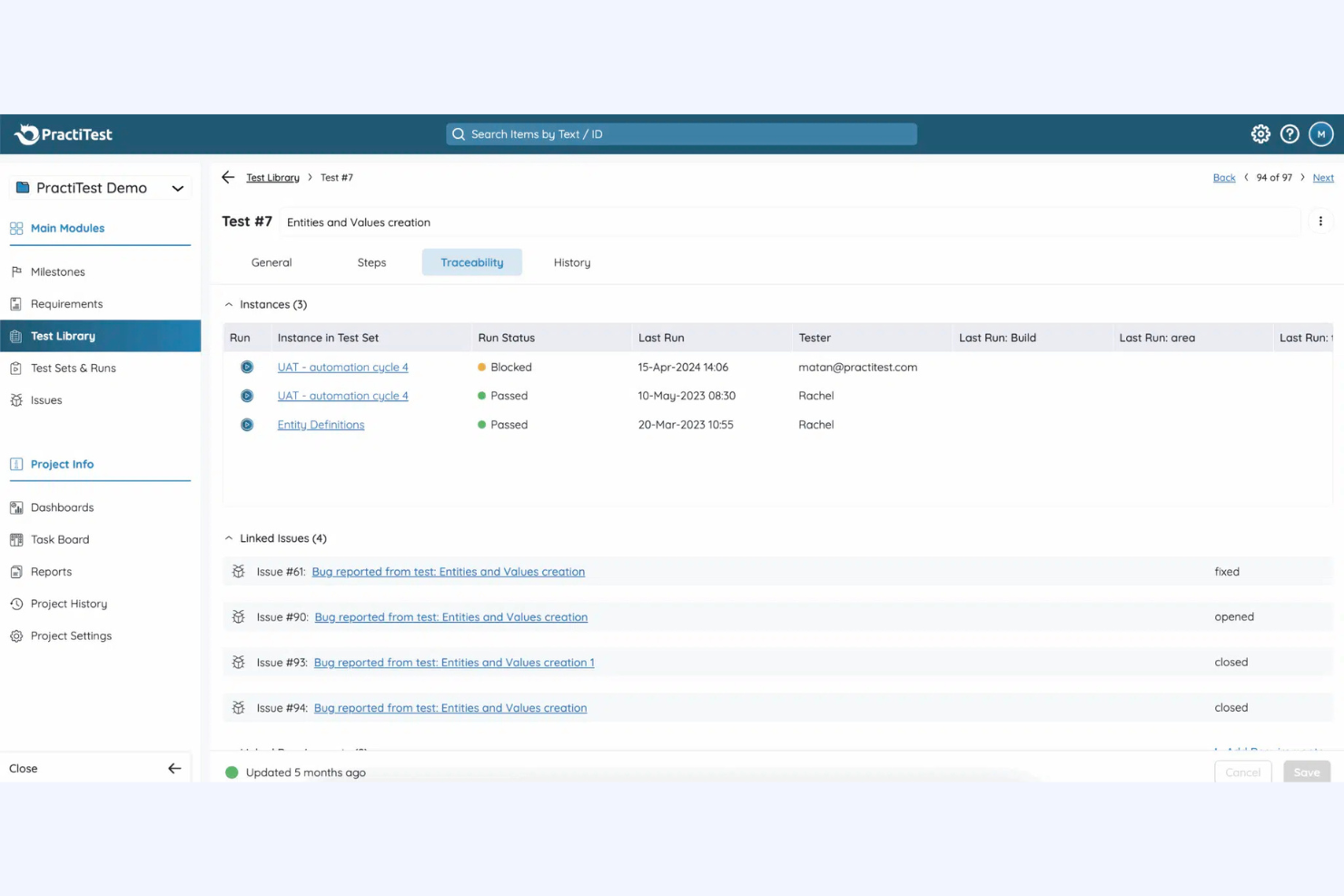
Task: Open the Issues module
Action: (x=45, y=399)
